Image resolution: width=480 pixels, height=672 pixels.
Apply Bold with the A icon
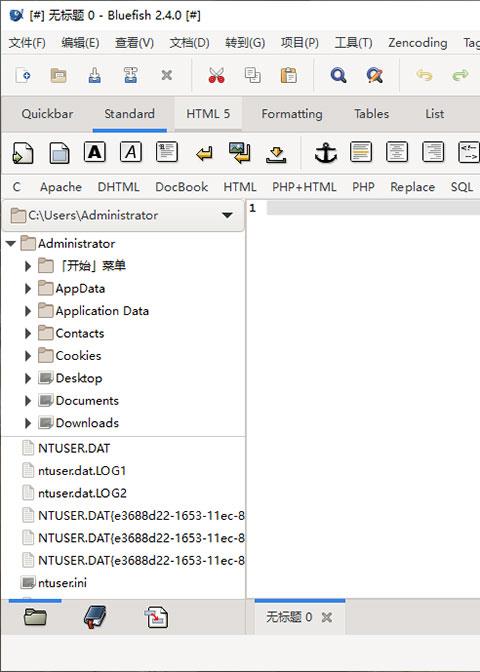click(x=94, y=152)
